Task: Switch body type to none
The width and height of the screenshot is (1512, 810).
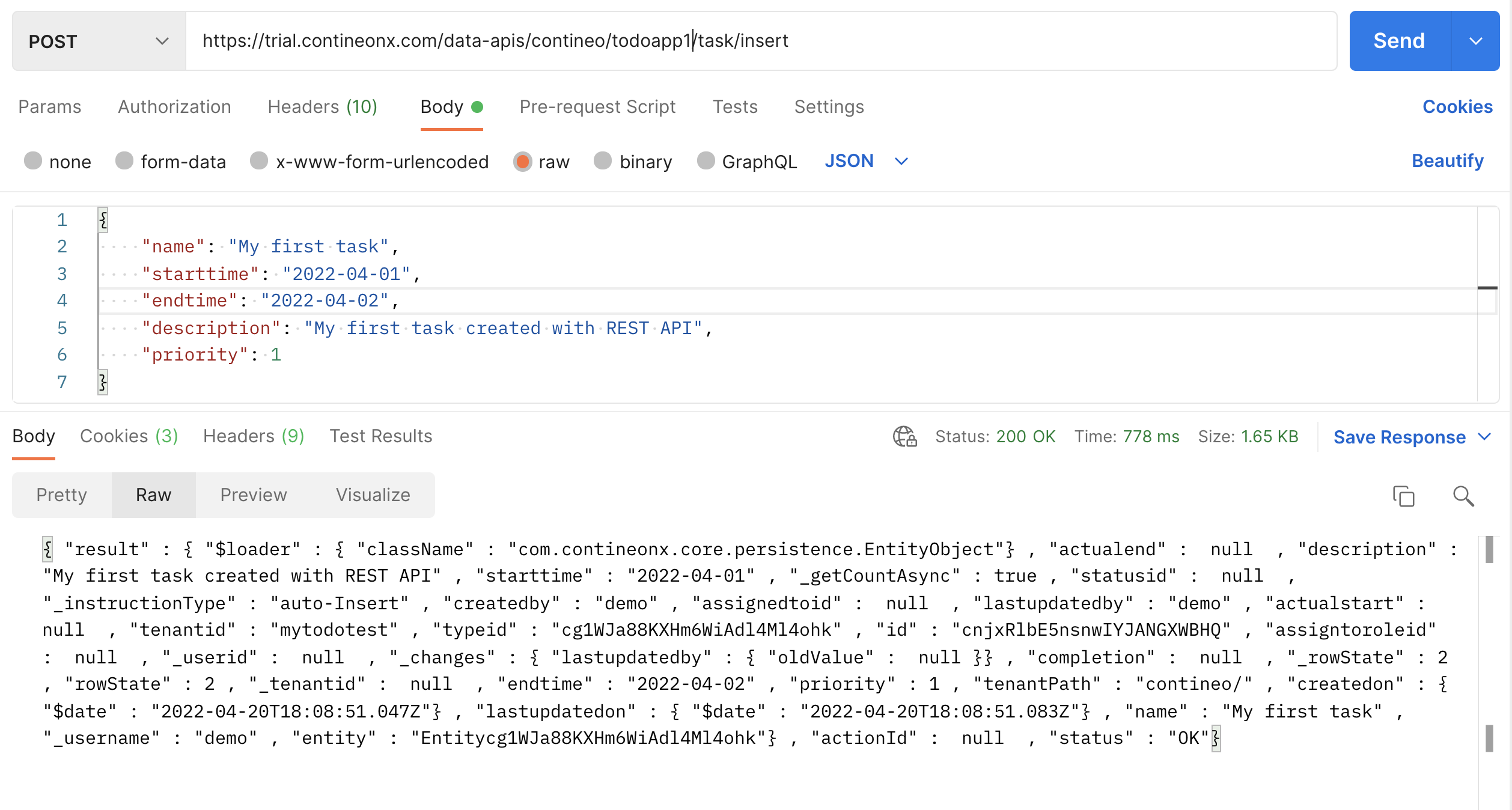Action: pos(34,161)
